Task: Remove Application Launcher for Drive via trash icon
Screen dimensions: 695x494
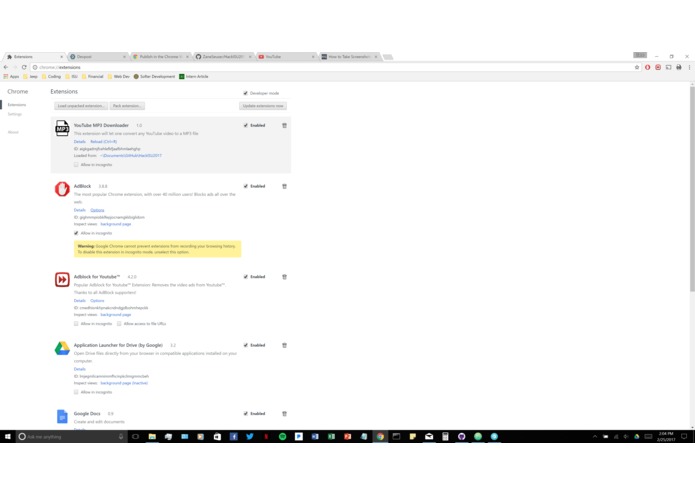Action: tap(285, 345)
